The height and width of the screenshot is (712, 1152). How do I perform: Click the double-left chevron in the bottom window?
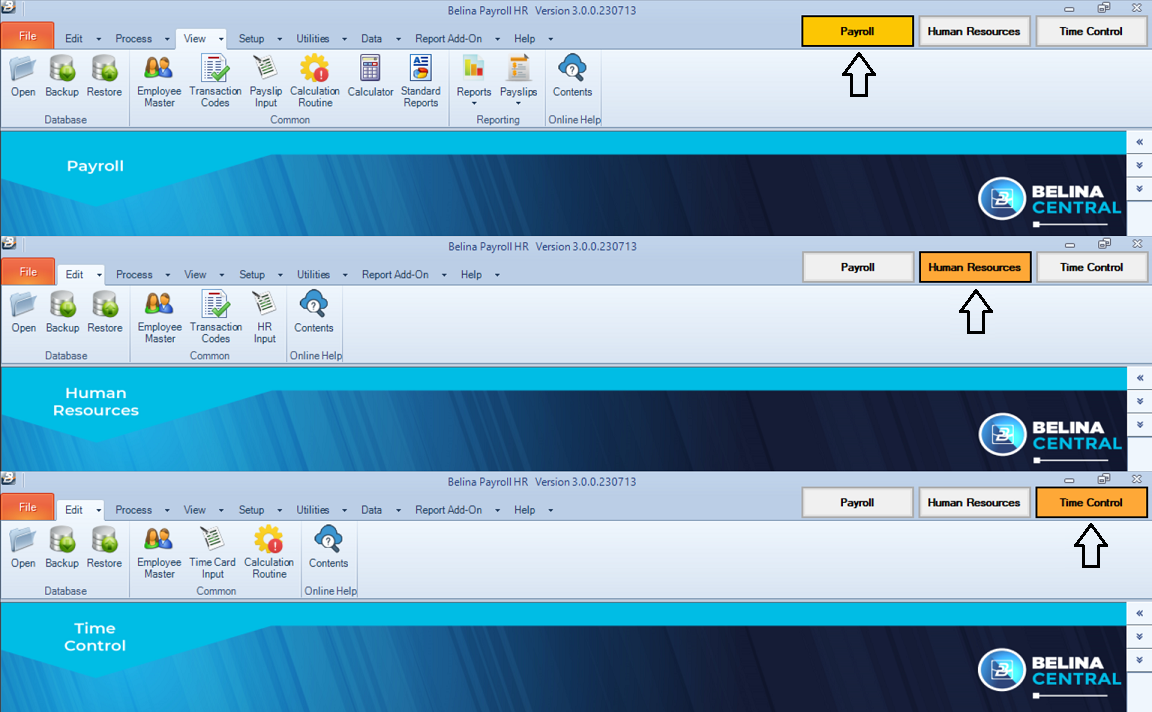1140,613
